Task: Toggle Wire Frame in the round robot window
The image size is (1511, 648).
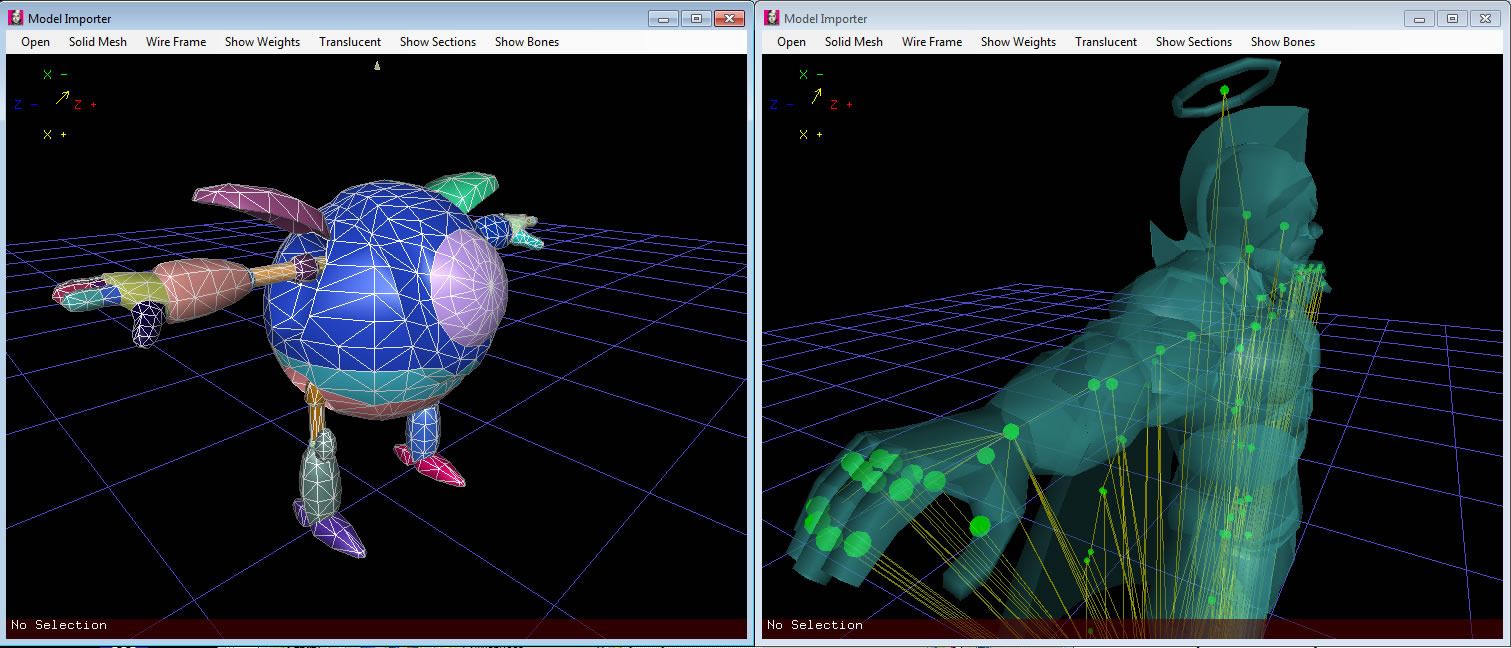Action: (x=176, y=42)
